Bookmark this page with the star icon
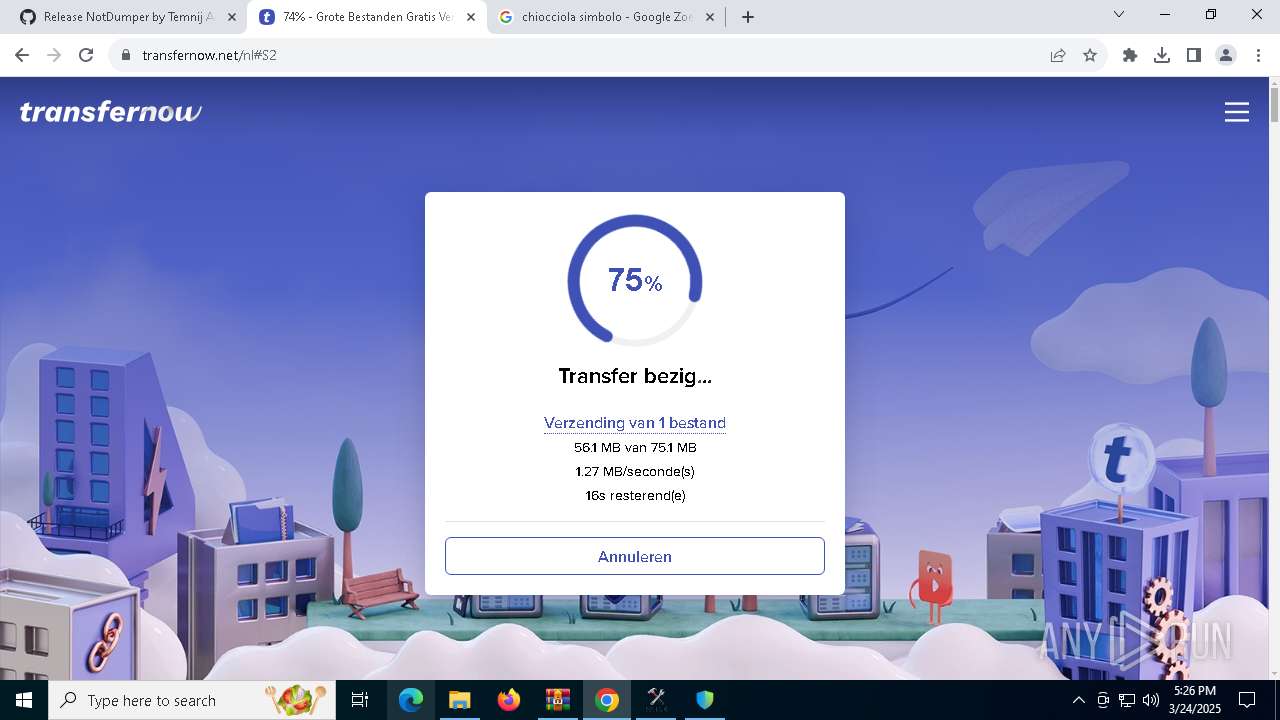 click(x=1090, y=55)
